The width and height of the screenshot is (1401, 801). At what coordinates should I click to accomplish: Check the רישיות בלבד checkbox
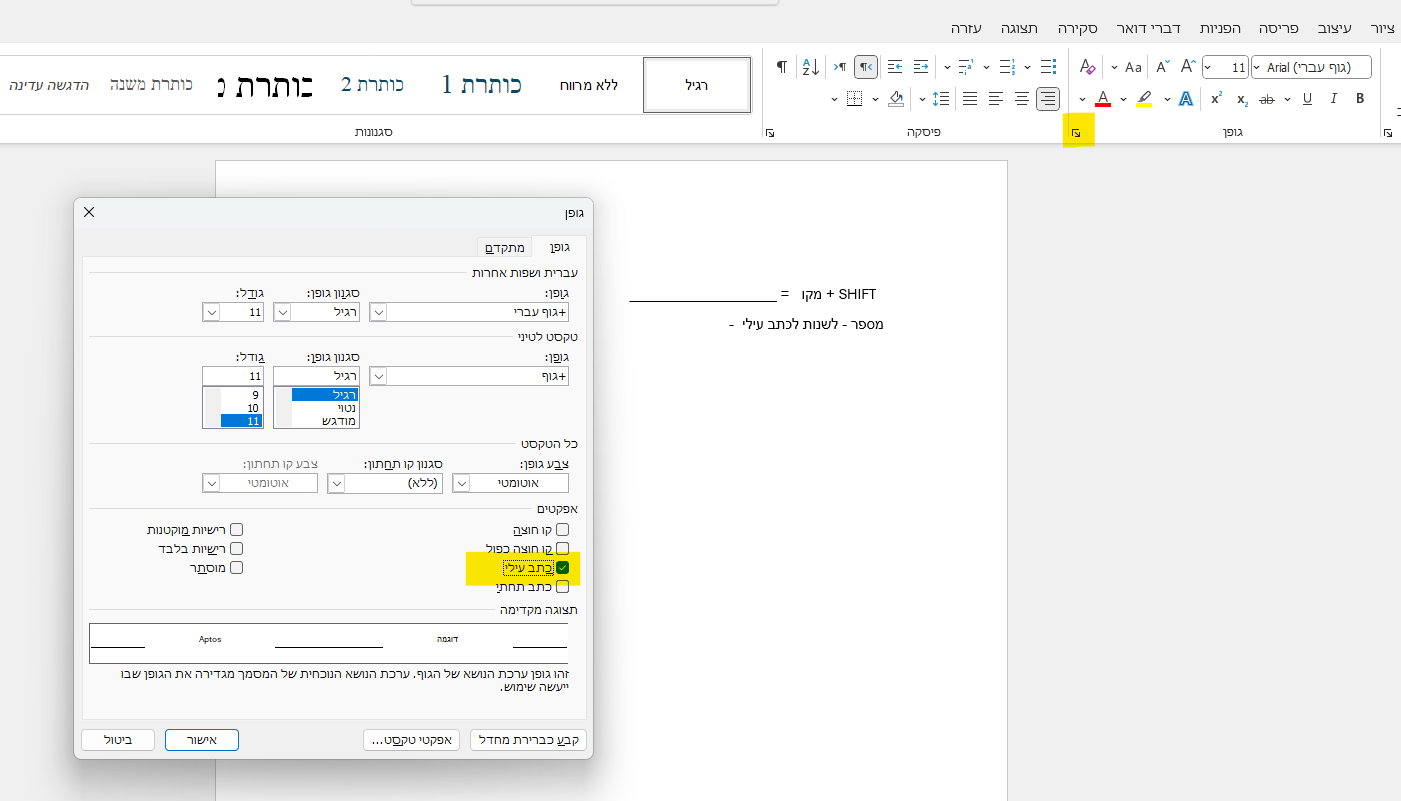pyautogui.click(x=237, y=549)
